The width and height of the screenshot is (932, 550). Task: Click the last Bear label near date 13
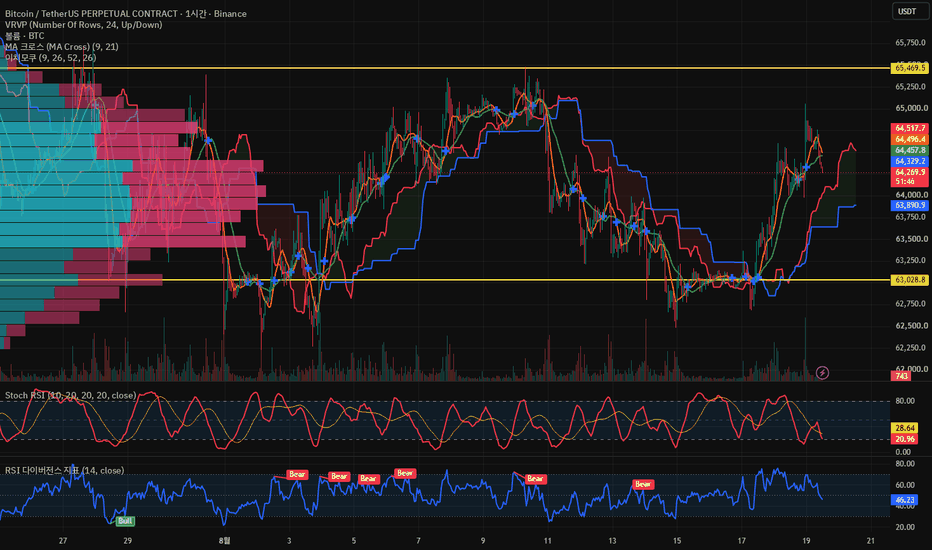point(643,484)
